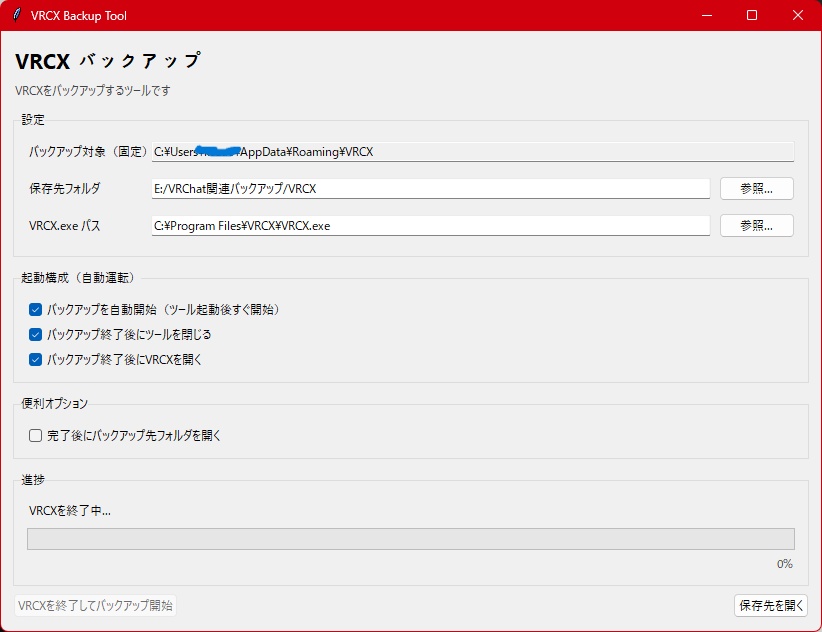This screenshot has width=822, height=632.
Task: Click the backup progress bar
Action: tap(410, 540)
